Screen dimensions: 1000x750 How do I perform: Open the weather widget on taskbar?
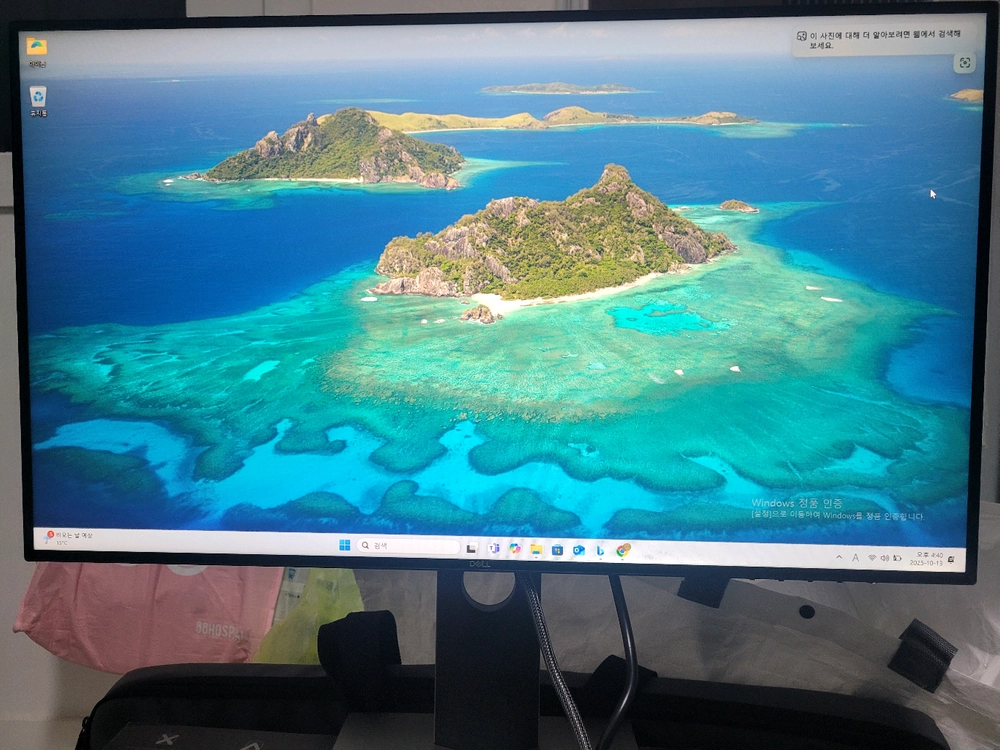coord(70,538)
